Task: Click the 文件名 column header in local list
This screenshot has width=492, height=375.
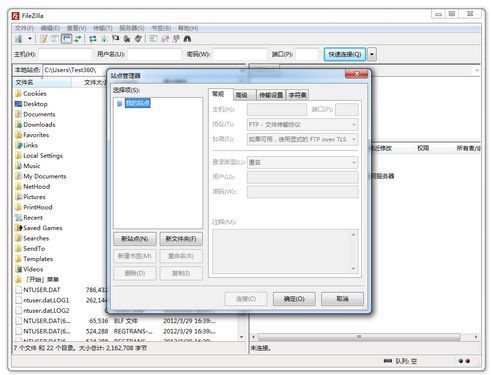Action: click(42, 82)
